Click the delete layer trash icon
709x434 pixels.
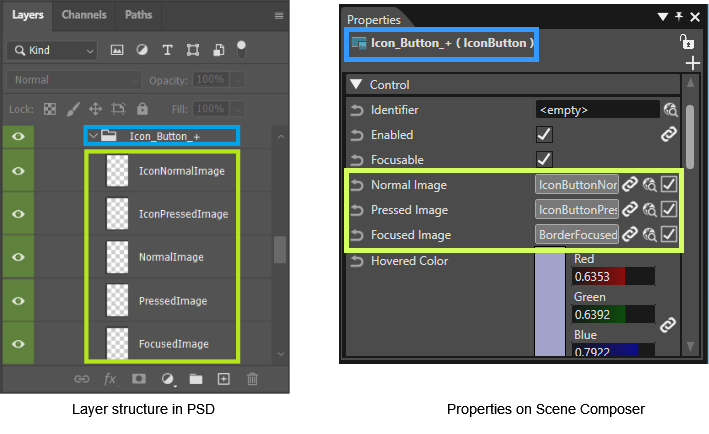pyautogui.click(x=252, y=379)
